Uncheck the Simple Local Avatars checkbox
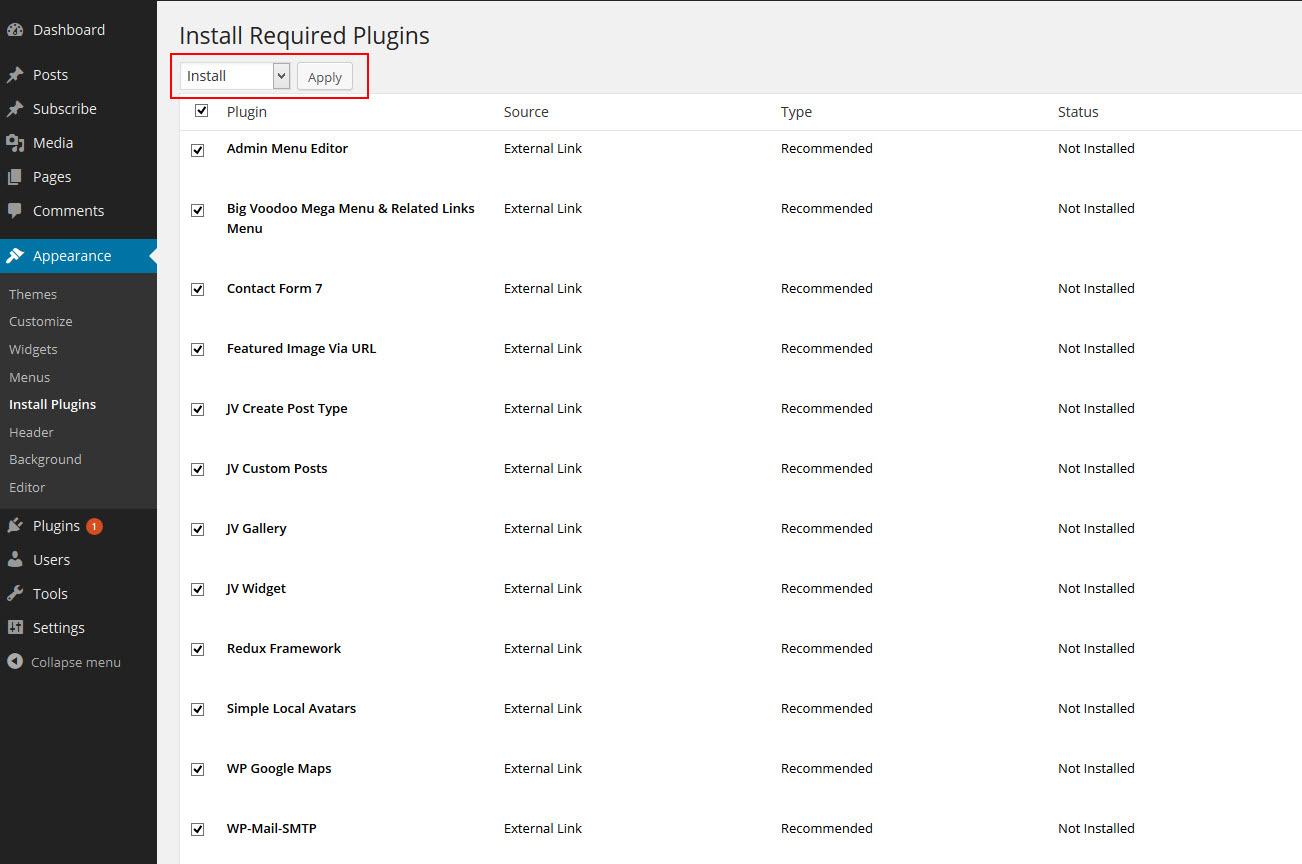Image resolution: width=1302 pixels, height=864 pixels. tap(197, 710)
